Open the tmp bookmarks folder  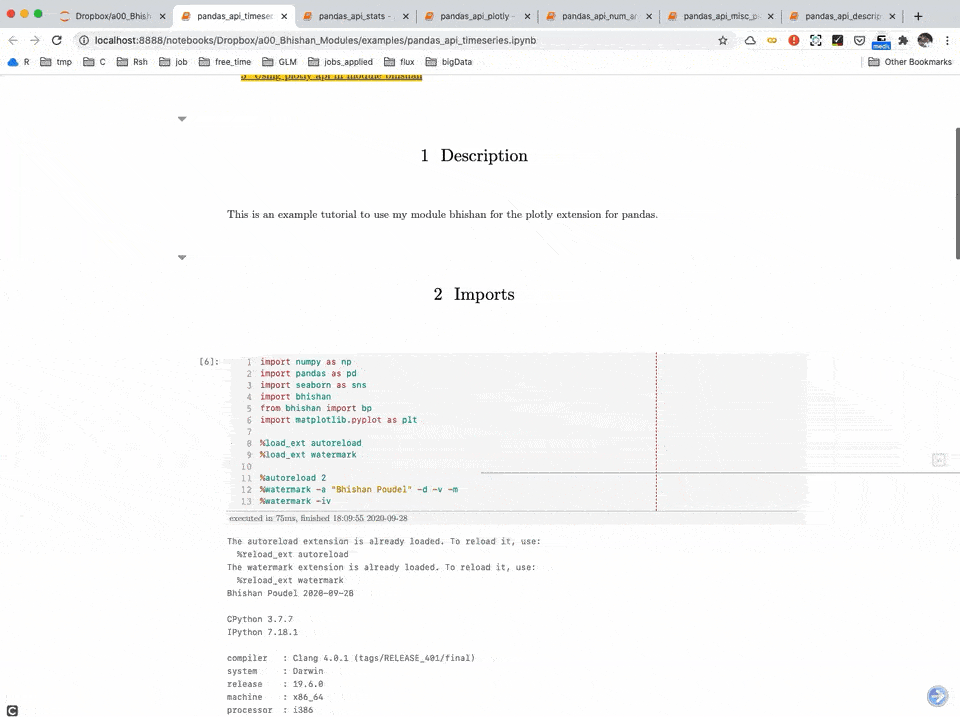(x=56, y=62)
